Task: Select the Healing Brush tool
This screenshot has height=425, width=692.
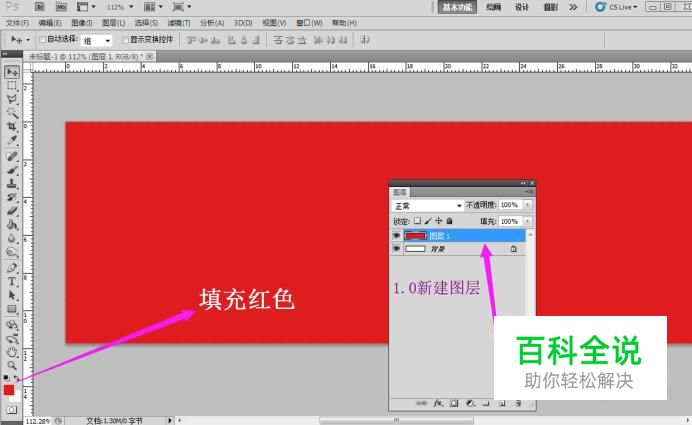Action: (12, 156)
